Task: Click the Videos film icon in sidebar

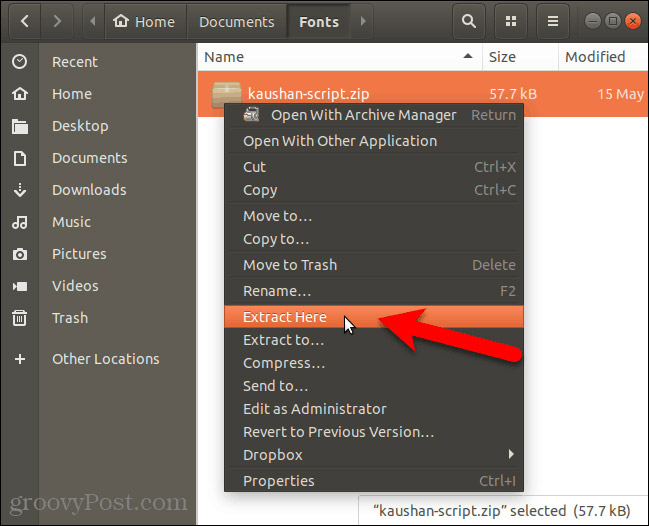Action: click(19, 286)
